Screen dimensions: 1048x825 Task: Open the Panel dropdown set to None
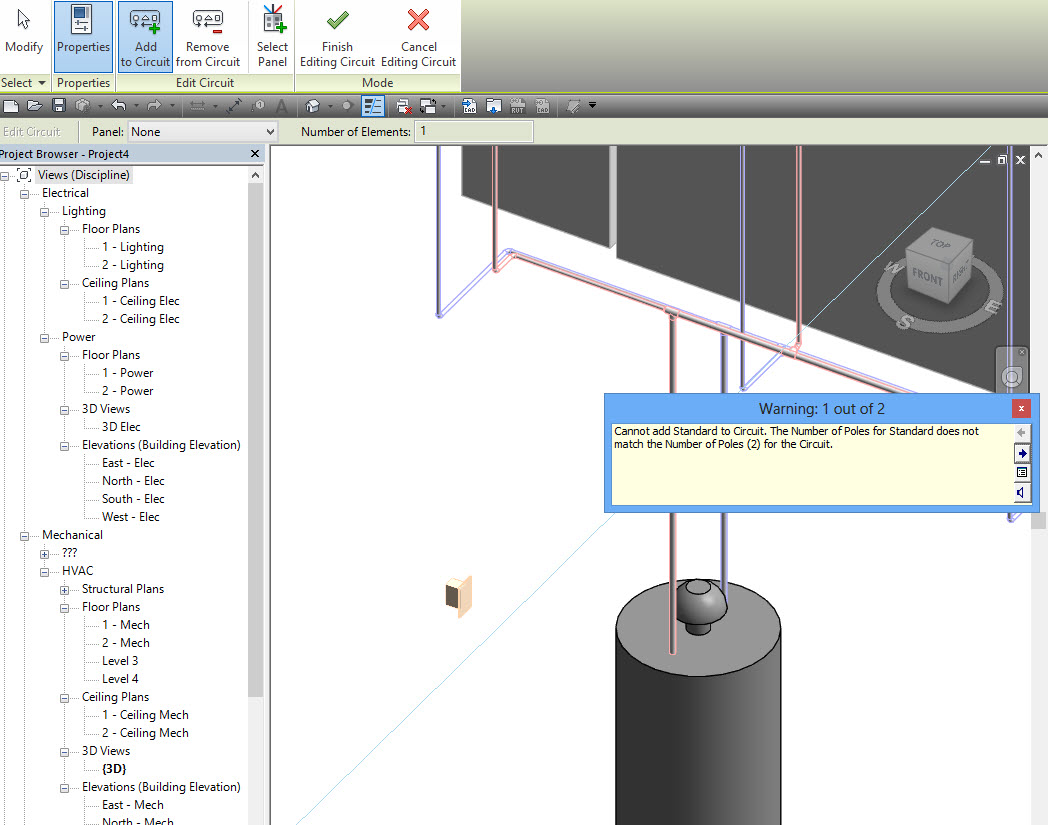point(201,131)
